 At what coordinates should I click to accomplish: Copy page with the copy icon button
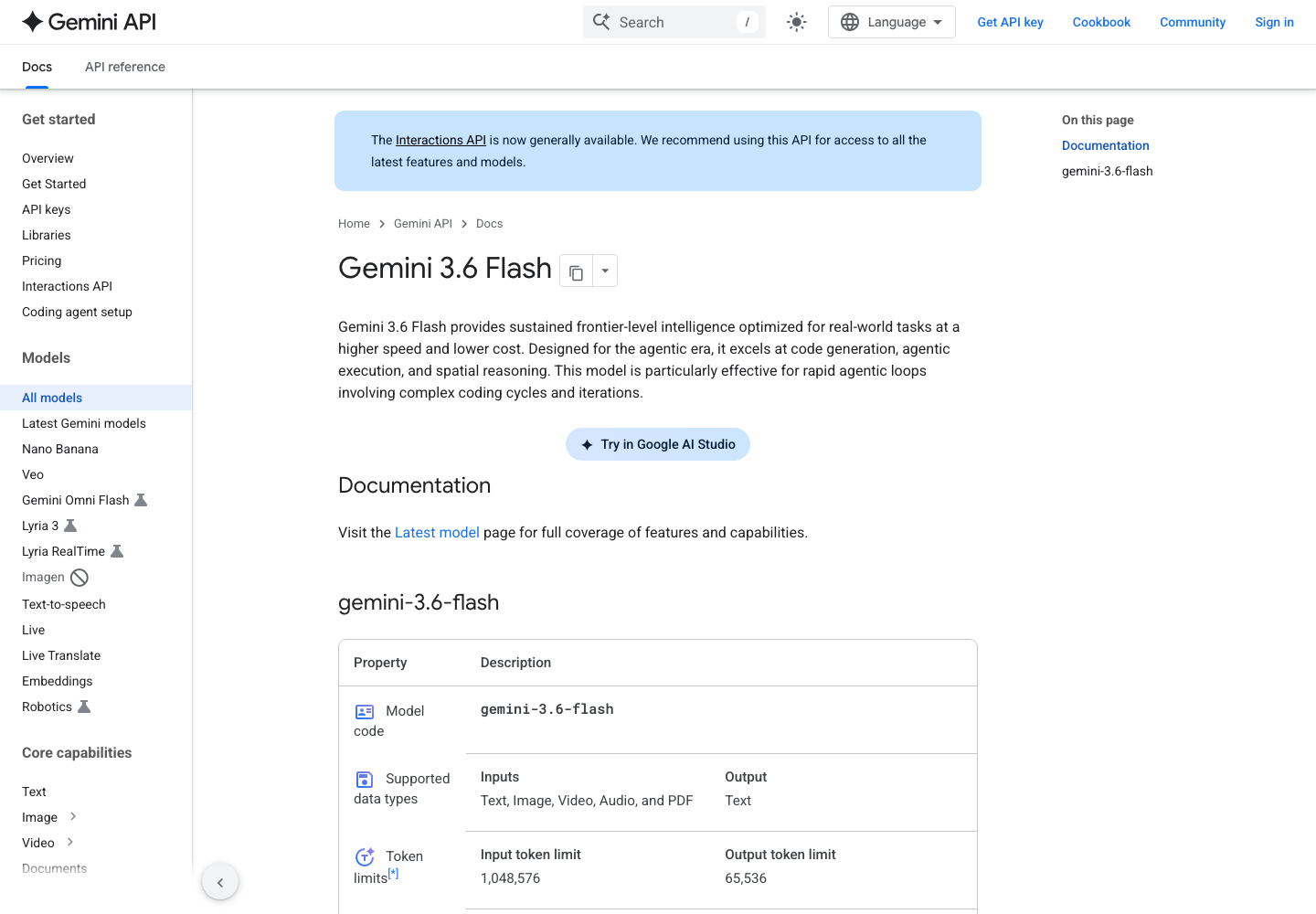[576, 271]
